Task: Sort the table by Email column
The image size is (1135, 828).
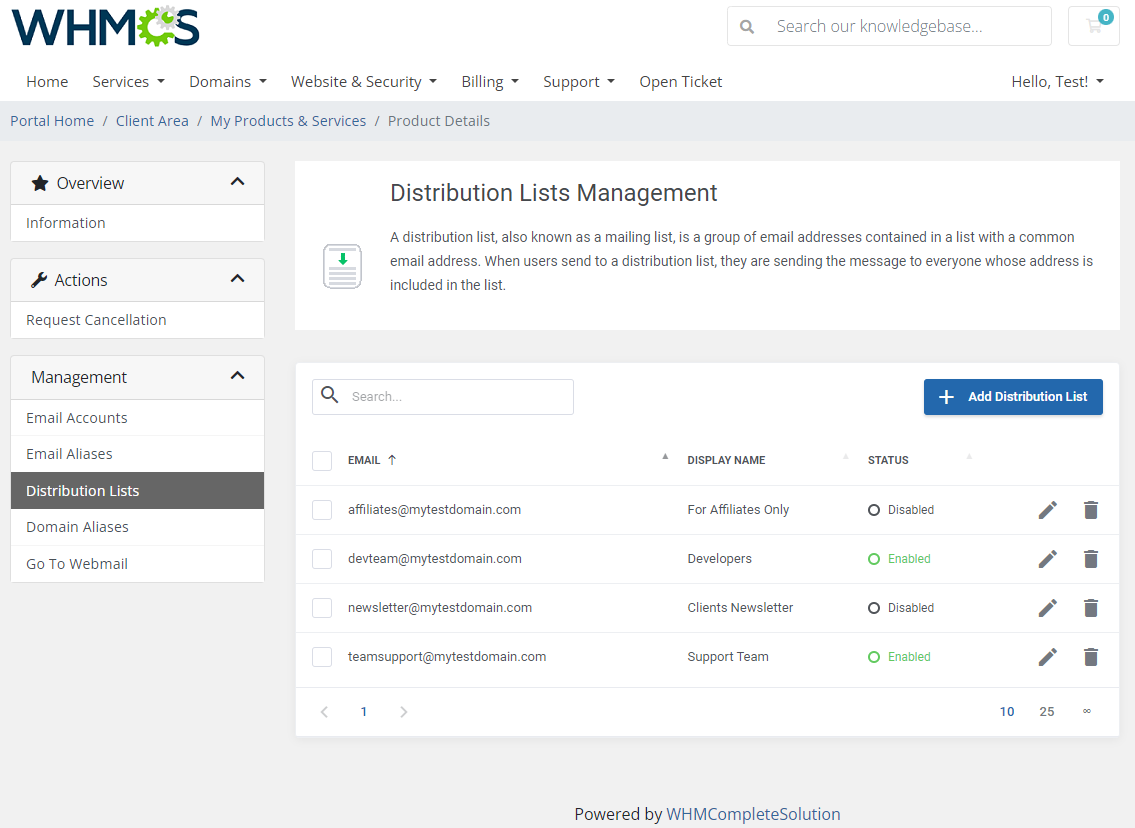Action: pos(365,460)
